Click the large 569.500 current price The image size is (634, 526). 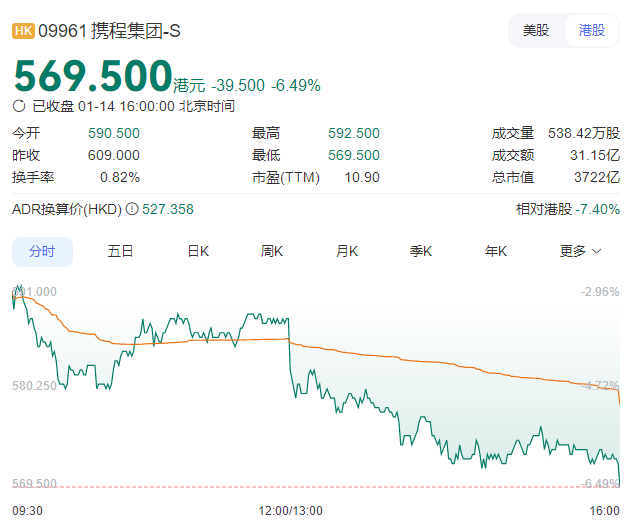click(93, 76)
